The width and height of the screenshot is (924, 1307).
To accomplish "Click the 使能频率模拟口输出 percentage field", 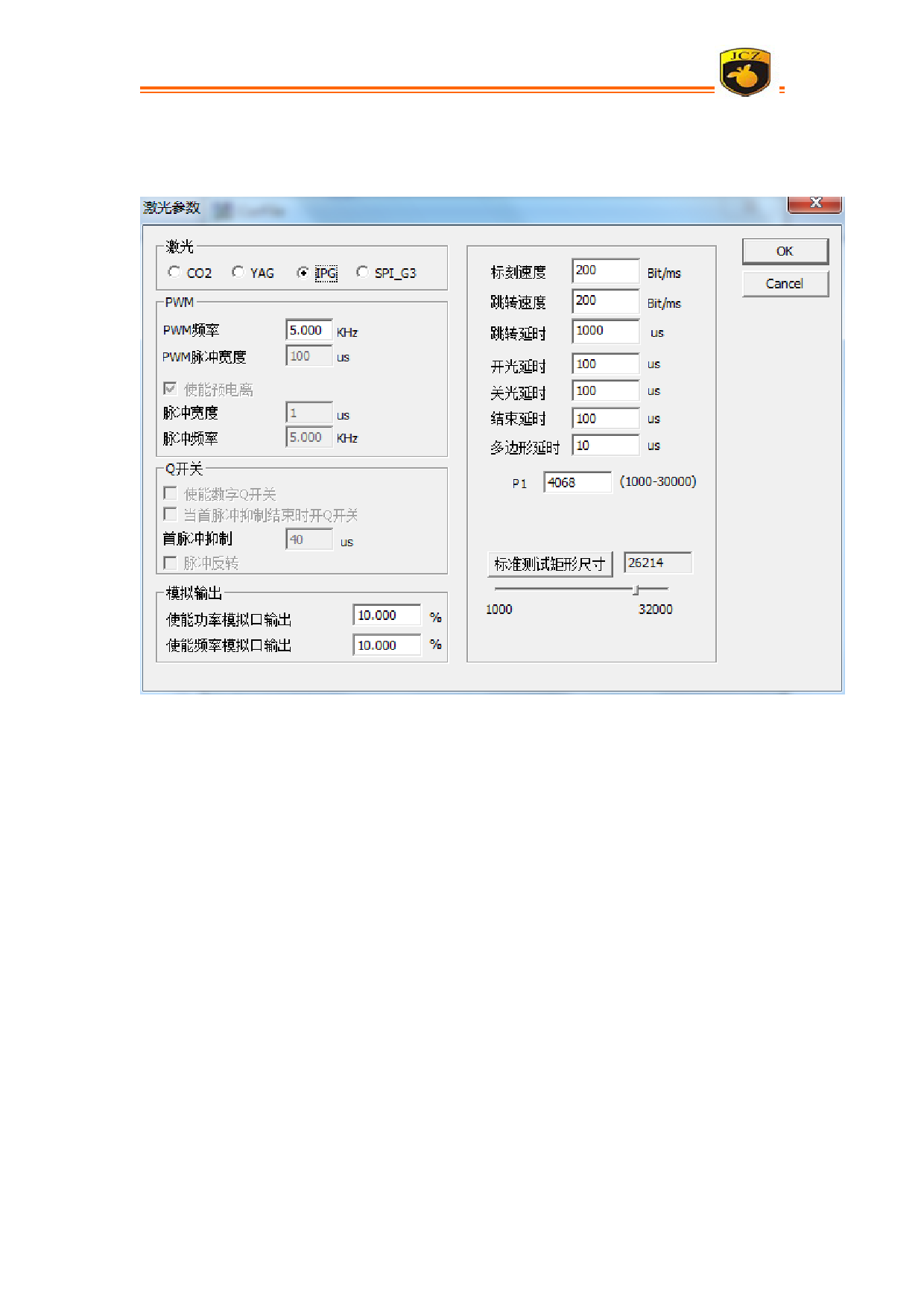I will point(386,645).
